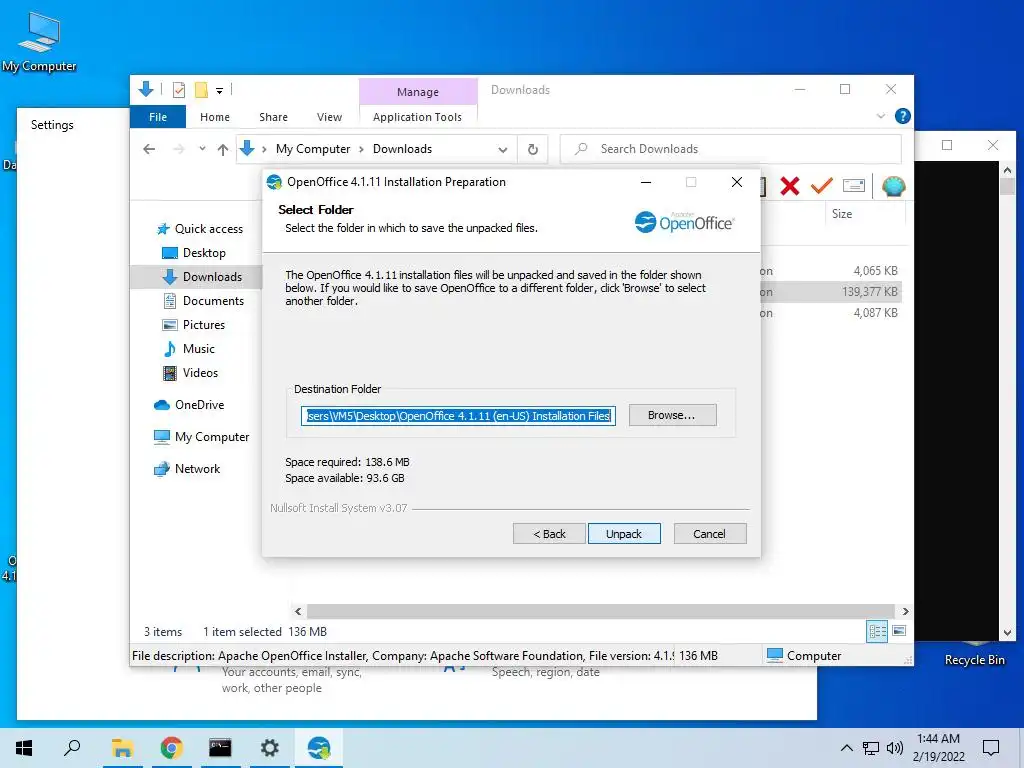Image resolution: width=1024 pixels, height=768 pixels.
Task: Open the network tray icon
Action: click(x=871, y=748)
